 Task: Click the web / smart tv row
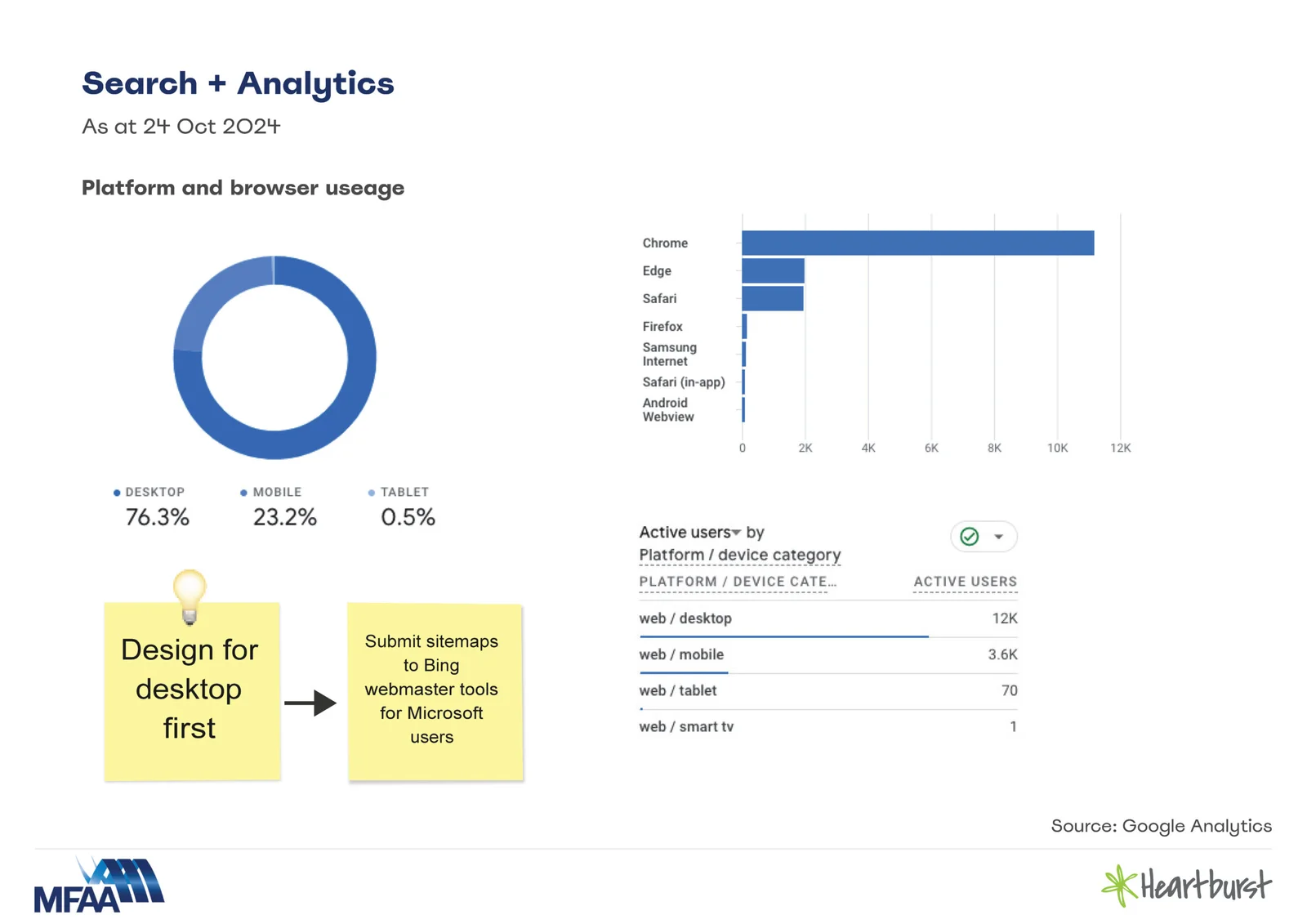pyautogui.click(x=827, y=726)
